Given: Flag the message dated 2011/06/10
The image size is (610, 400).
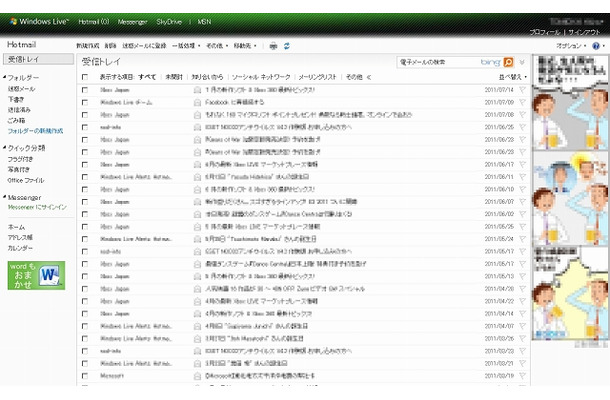Looking at the screenshot, I should point(522,189).
